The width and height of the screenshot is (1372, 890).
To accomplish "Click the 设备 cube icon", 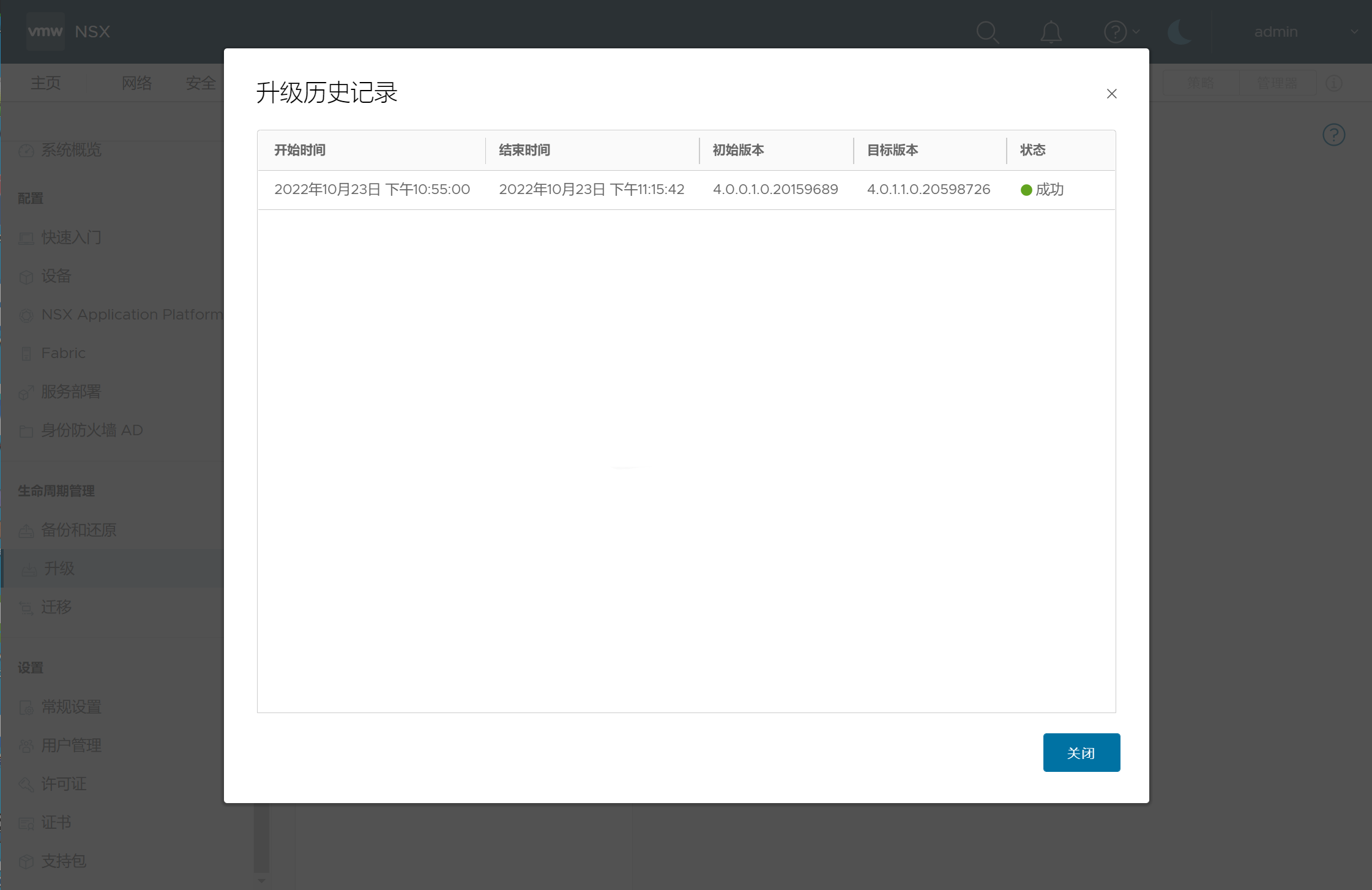I will pos(26,277).
